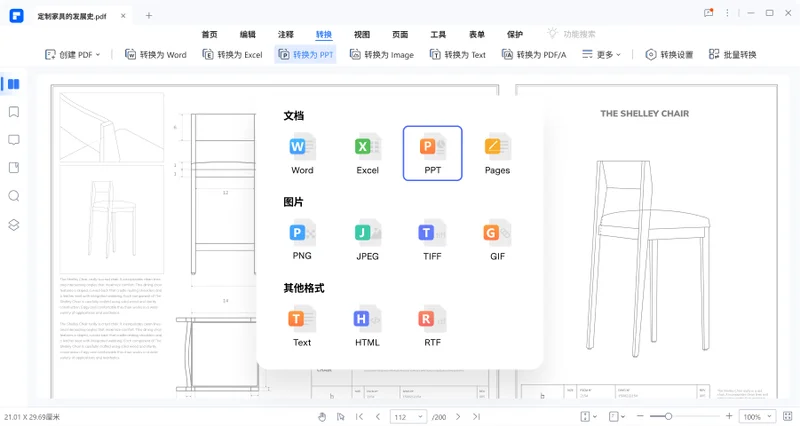This screenshot has height=426, width=800.
Task: Click 转换为 Word button
Action: coord(156,55)
